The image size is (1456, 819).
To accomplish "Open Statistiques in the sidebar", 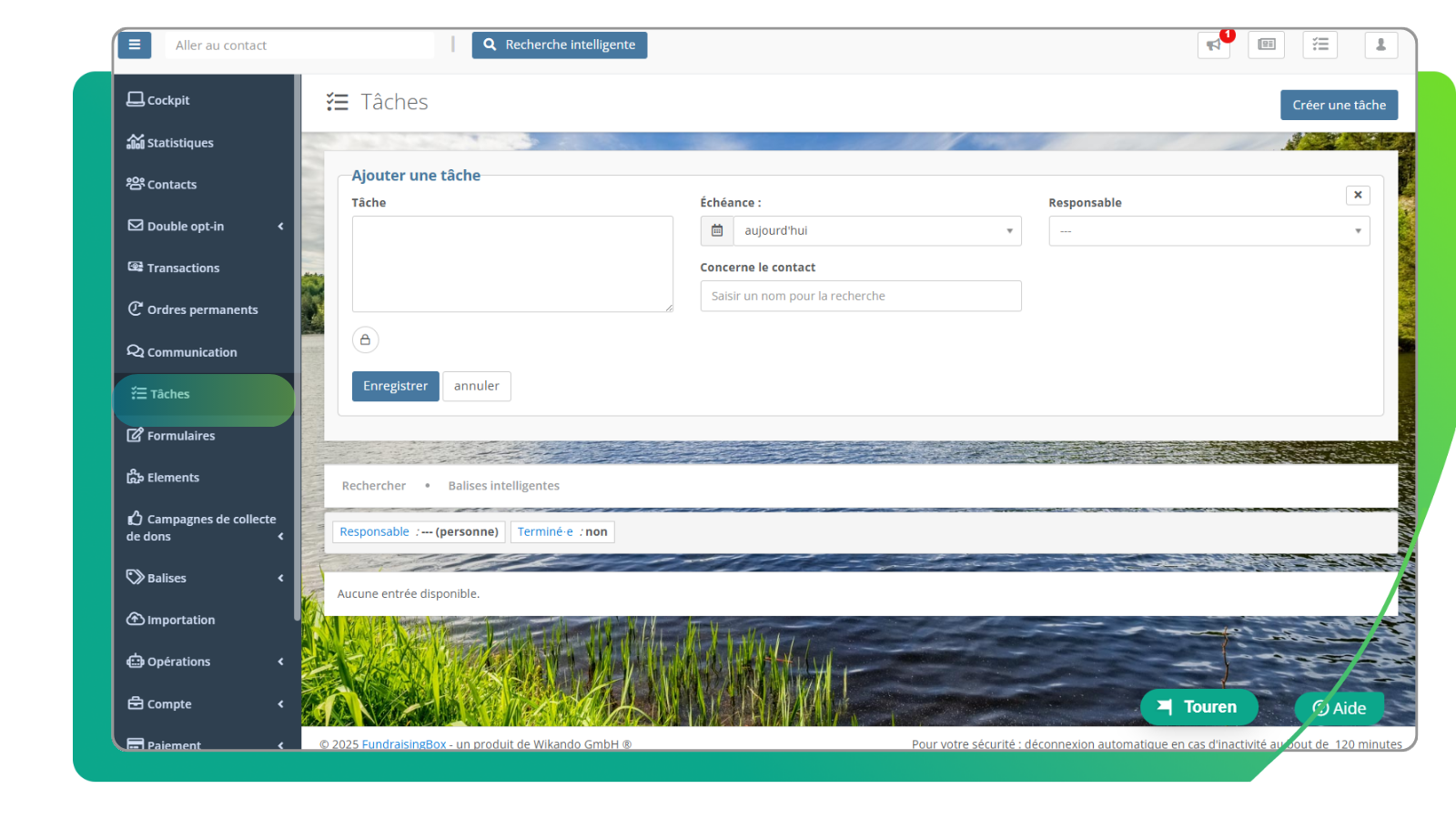I will point(180,143).
